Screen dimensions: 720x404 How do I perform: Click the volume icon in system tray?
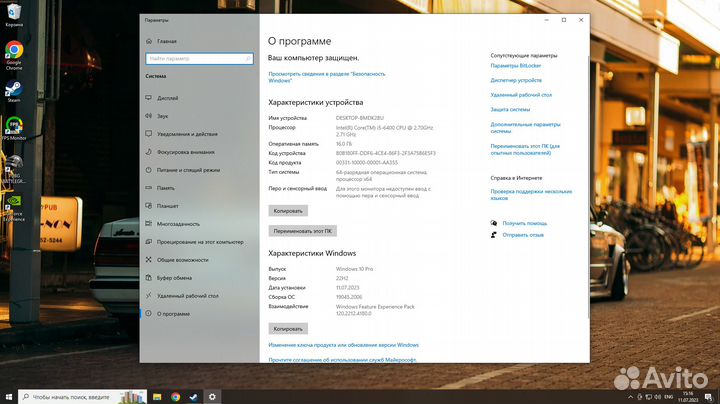[x=658, y=397]
